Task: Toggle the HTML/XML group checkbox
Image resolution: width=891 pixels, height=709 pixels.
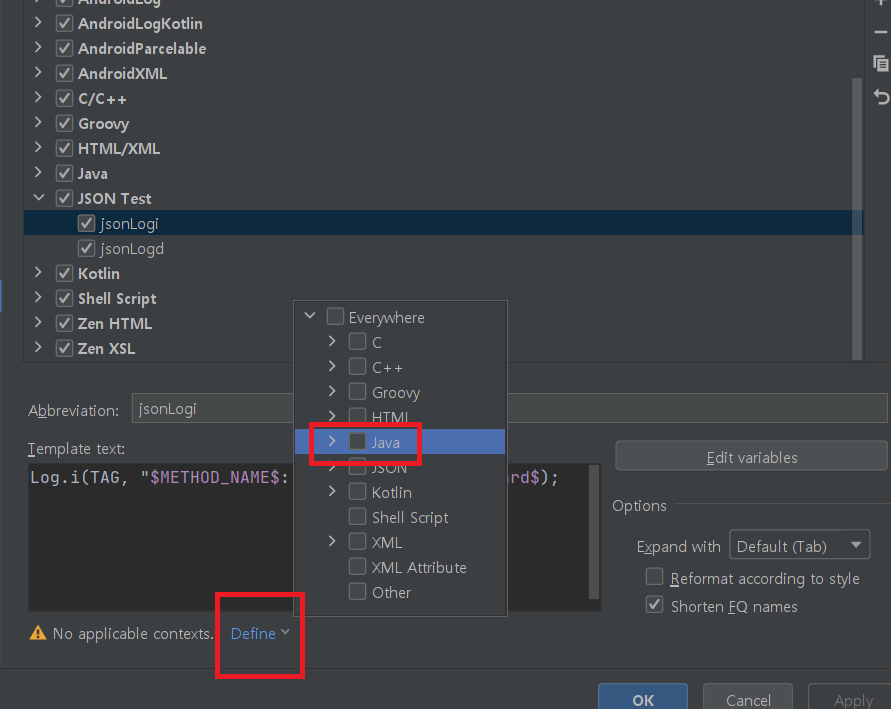Action: tap(64, 148)
